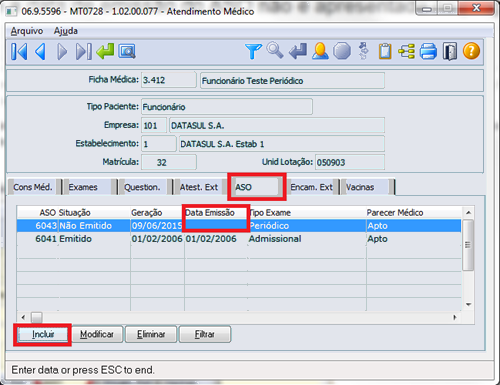Open the clipboard icon in toolbar
This screenshot has height=385, width=500.
385,51
